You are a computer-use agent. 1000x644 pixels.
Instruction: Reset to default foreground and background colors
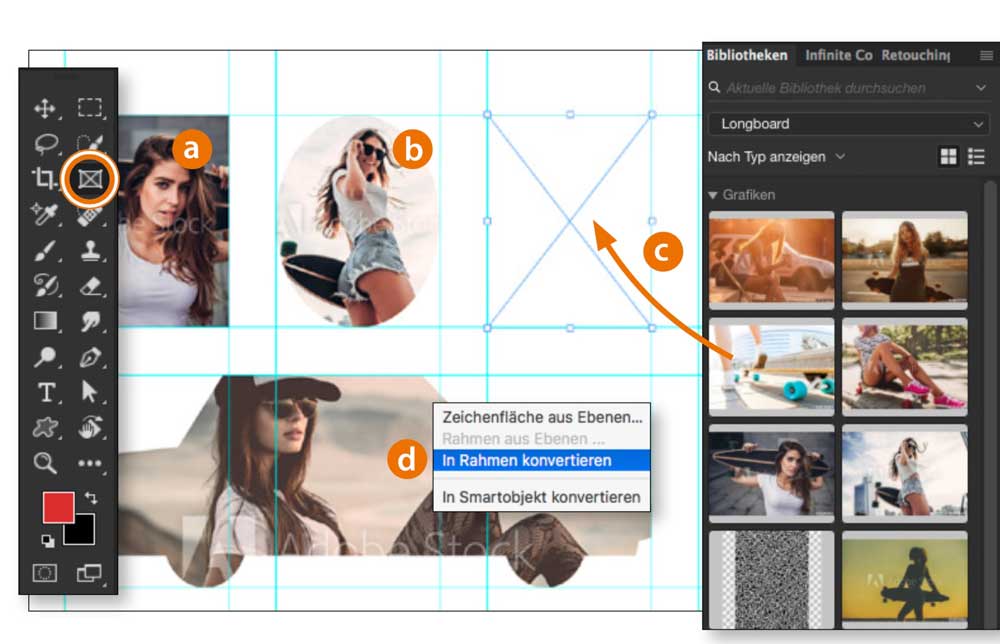[48, 541]
